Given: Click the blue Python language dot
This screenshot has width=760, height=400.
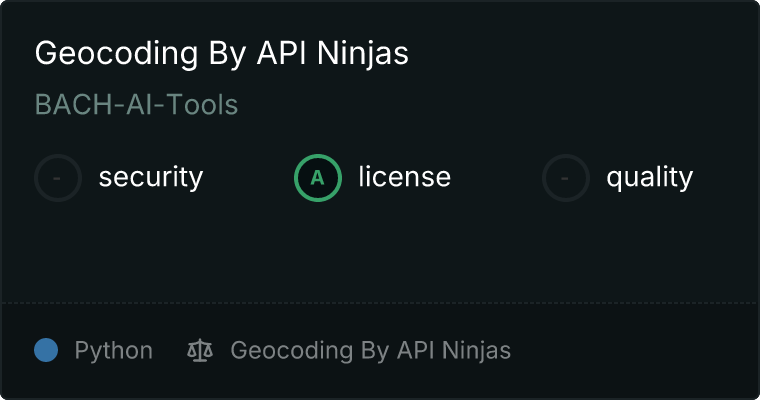Looking at the screenshot, I should [x=46, y=351].
